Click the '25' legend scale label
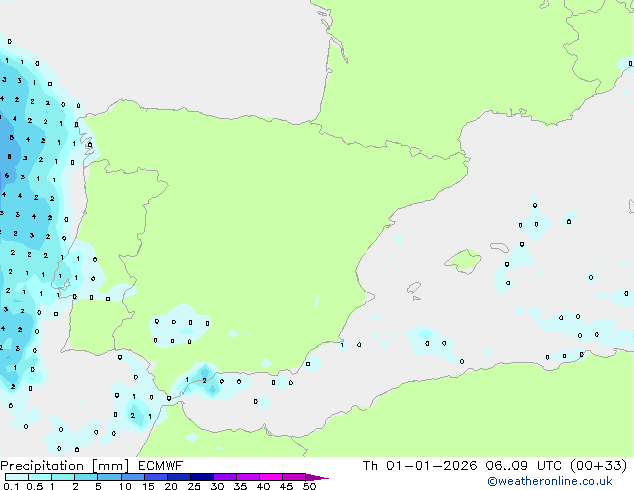Image resolution: width=634 pixels, height=490 pixels. pyautogui.click(x=194, y=486)
